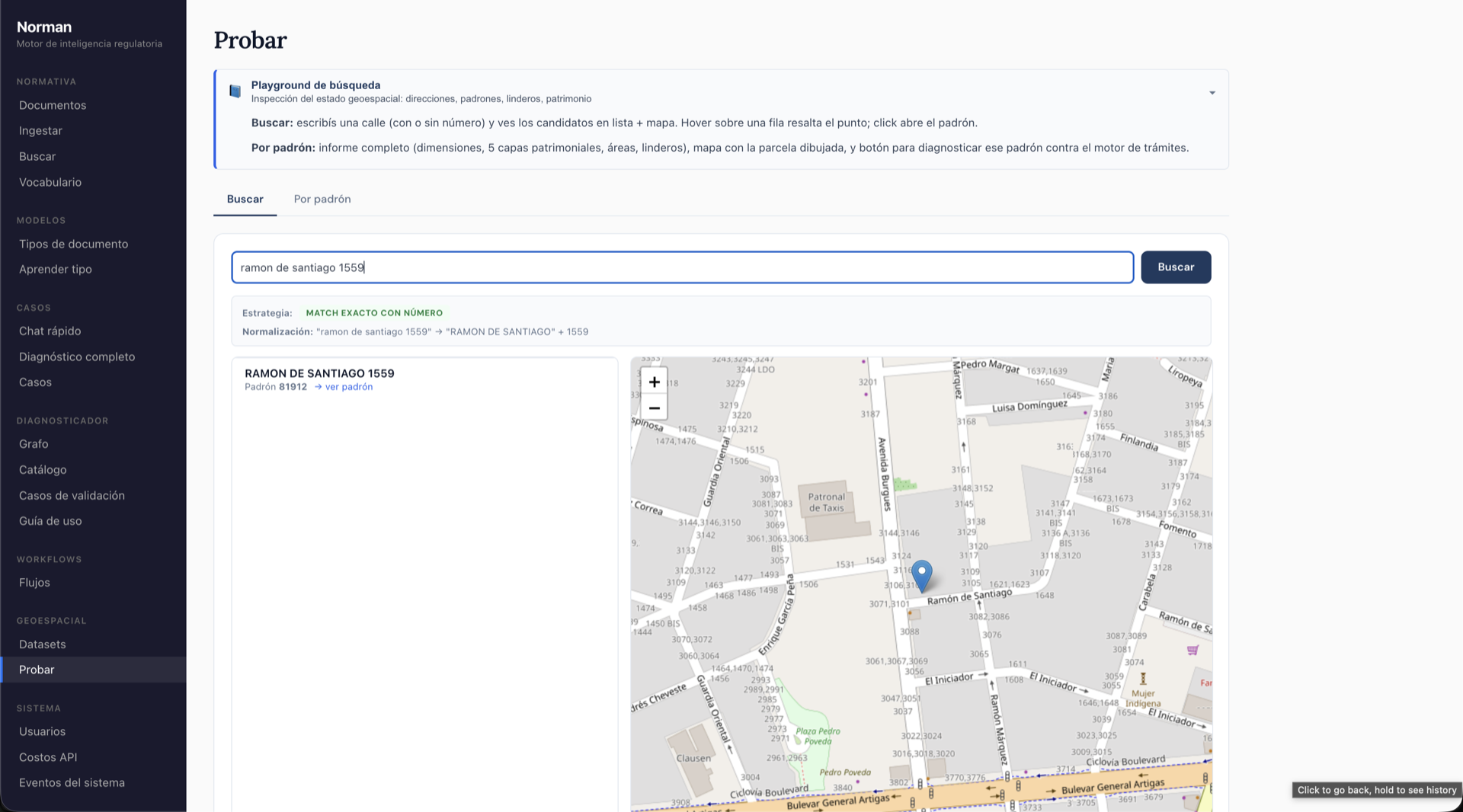The image size is (1463, 812).
Task: Open Tipos de documento
Action: (x=73, y=244)
